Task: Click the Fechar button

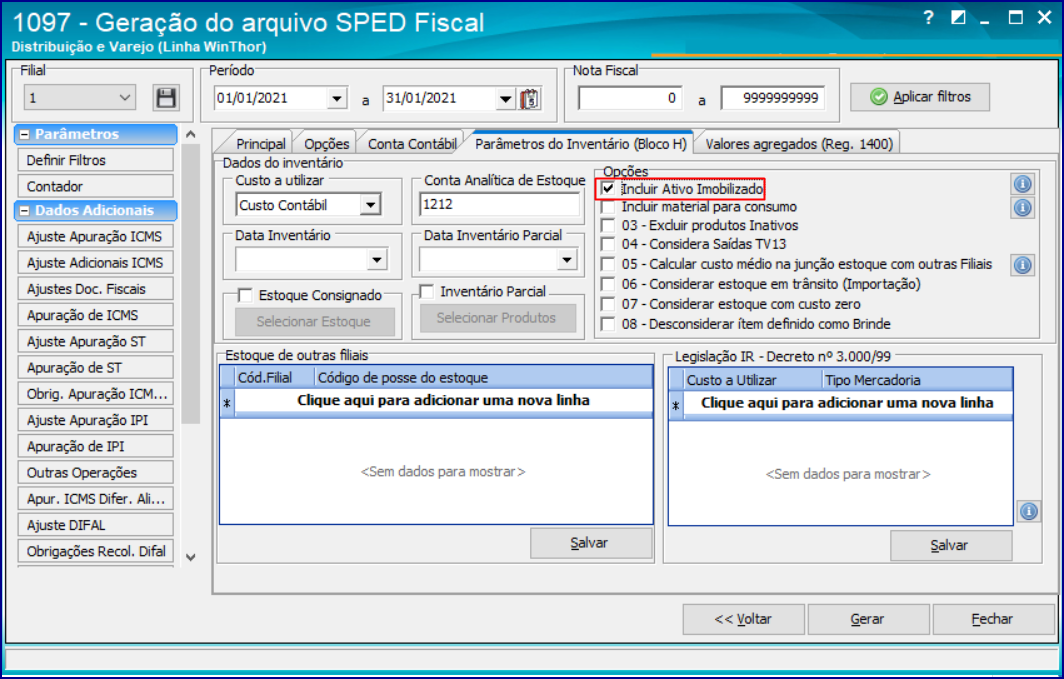Action: point(993,619)
